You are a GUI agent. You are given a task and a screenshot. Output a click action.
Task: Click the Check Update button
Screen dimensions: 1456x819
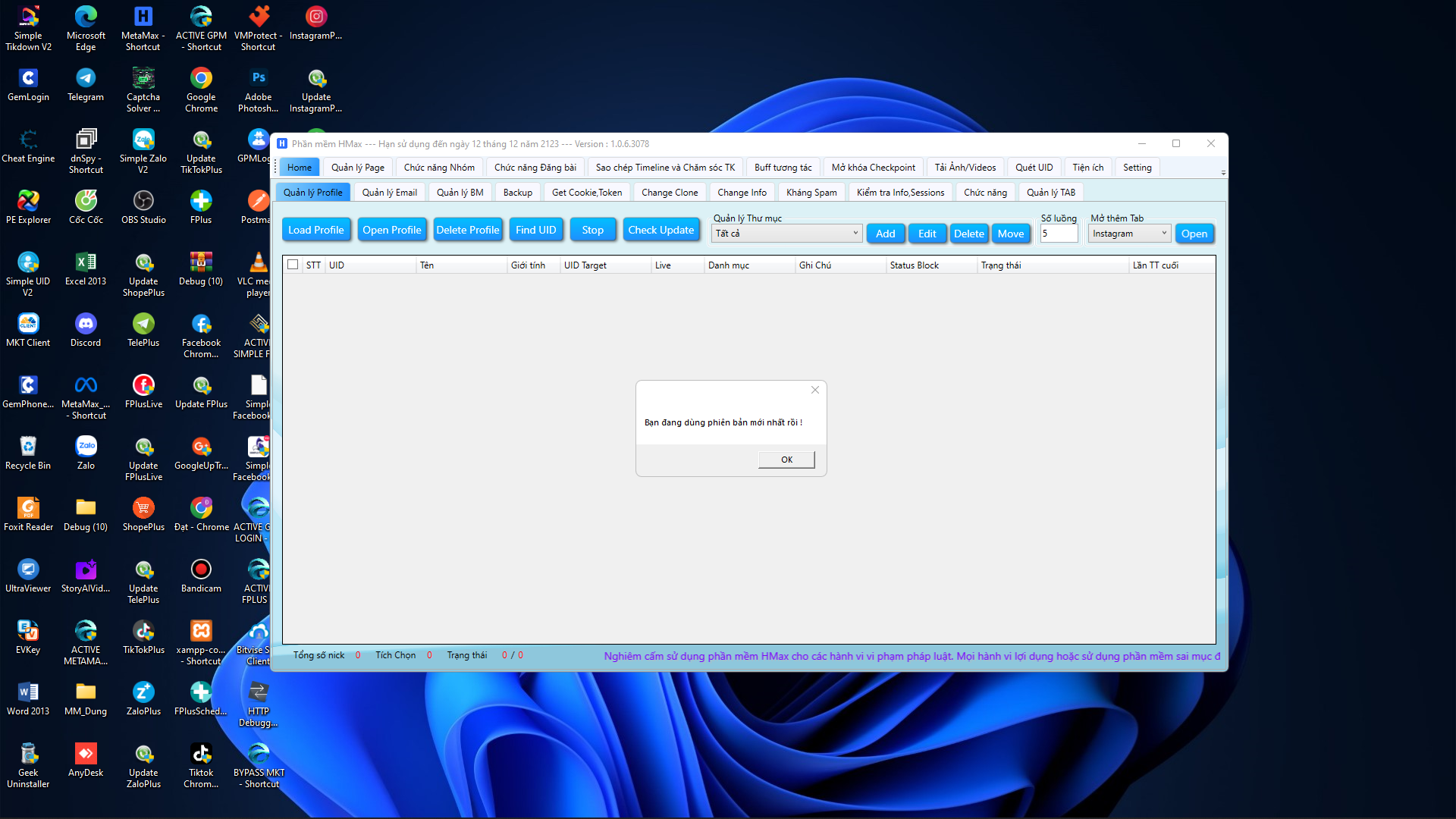(x=661, y=230)
